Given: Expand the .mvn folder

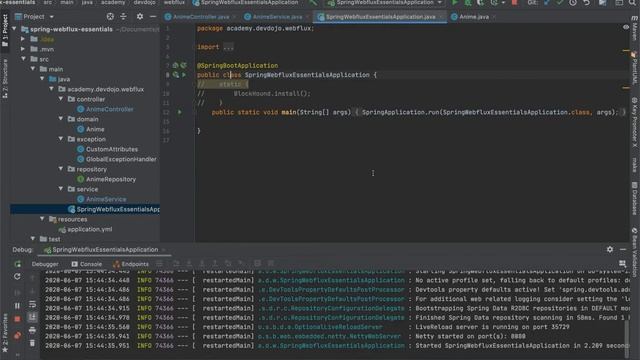Looking at the screenshot, I should (23, 49).
